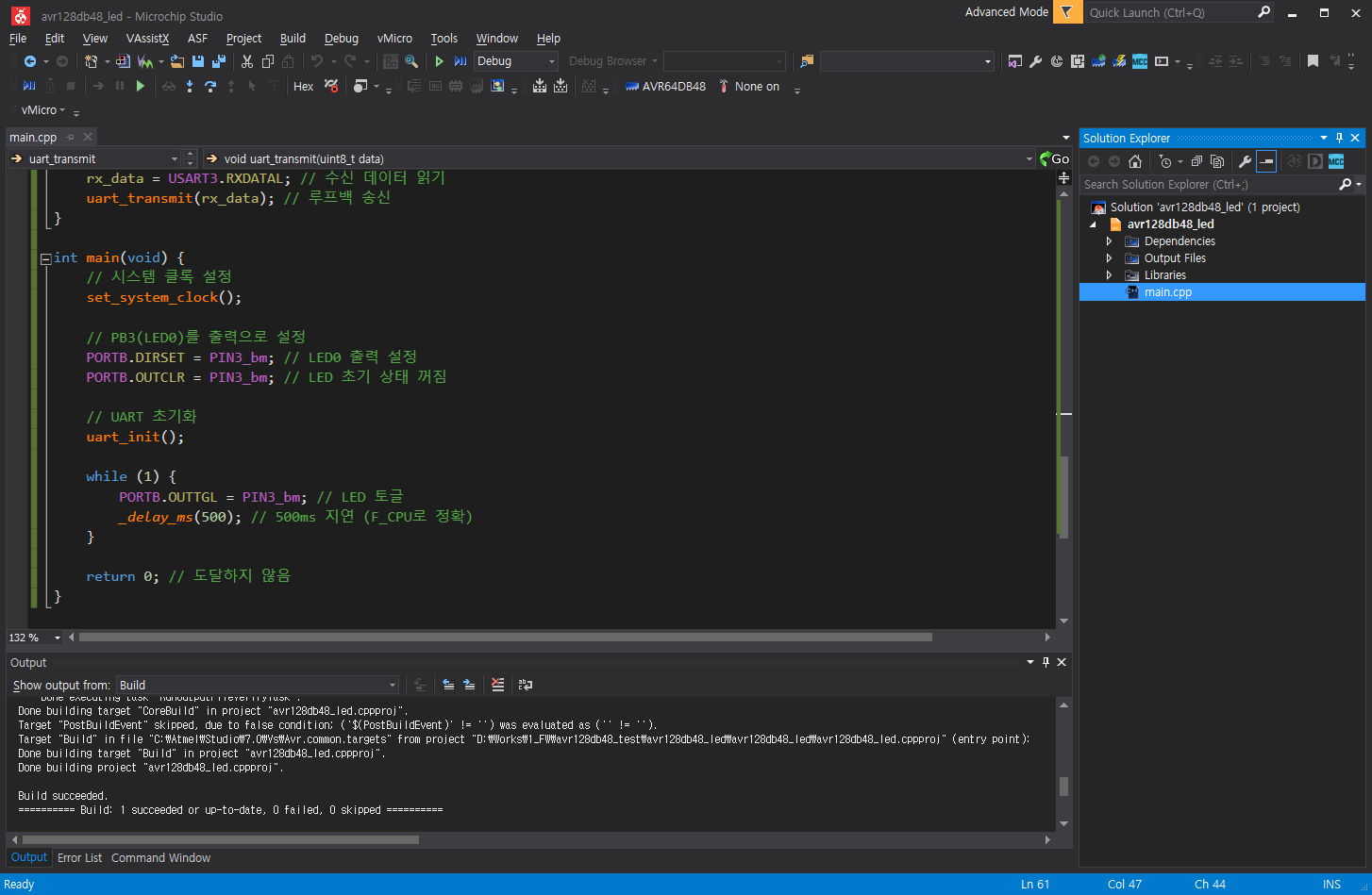Click the Cut scissors icon
Image resolution: width=1372 pixels, height=895 pixels.
click(247, 61)
